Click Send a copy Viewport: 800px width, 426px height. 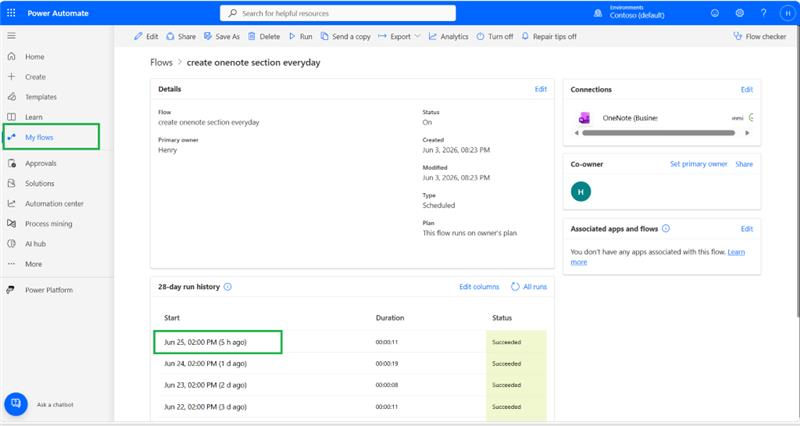345,36
